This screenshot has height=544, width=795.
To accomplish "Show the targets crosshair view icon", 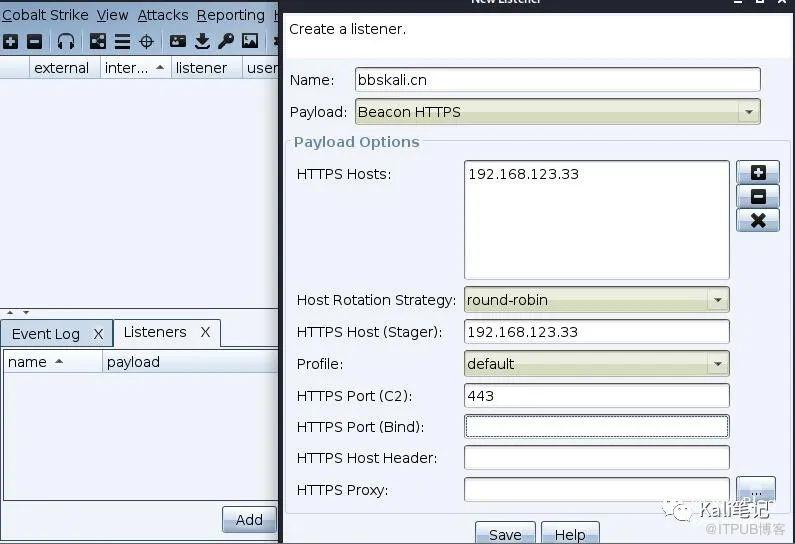I will click(146, 41).
